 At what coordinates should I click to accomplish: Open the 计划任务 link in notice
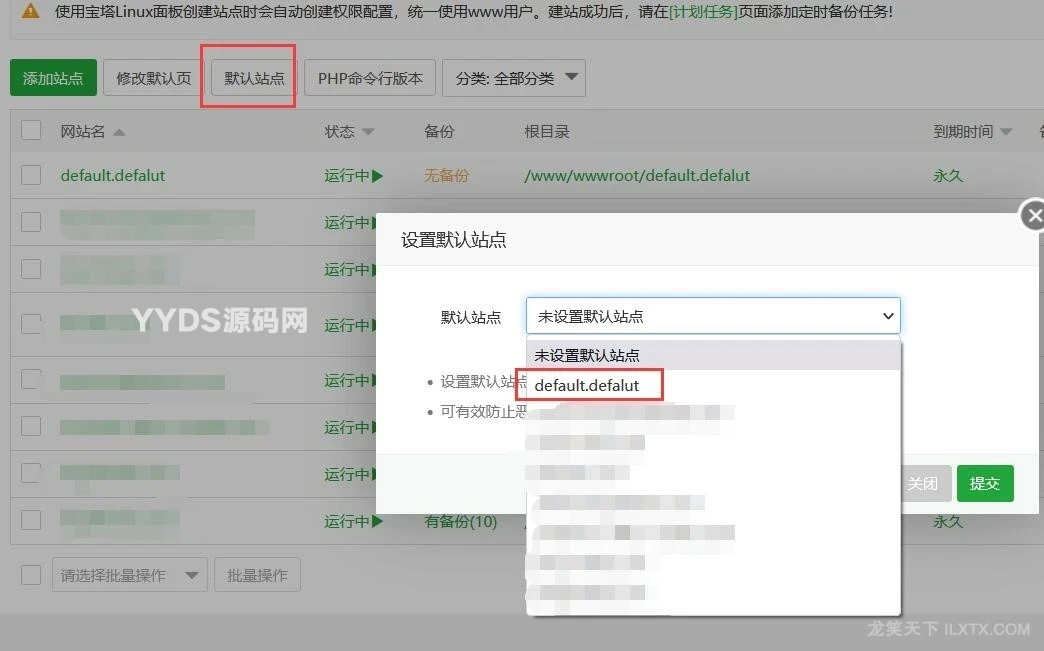(702, 12)
